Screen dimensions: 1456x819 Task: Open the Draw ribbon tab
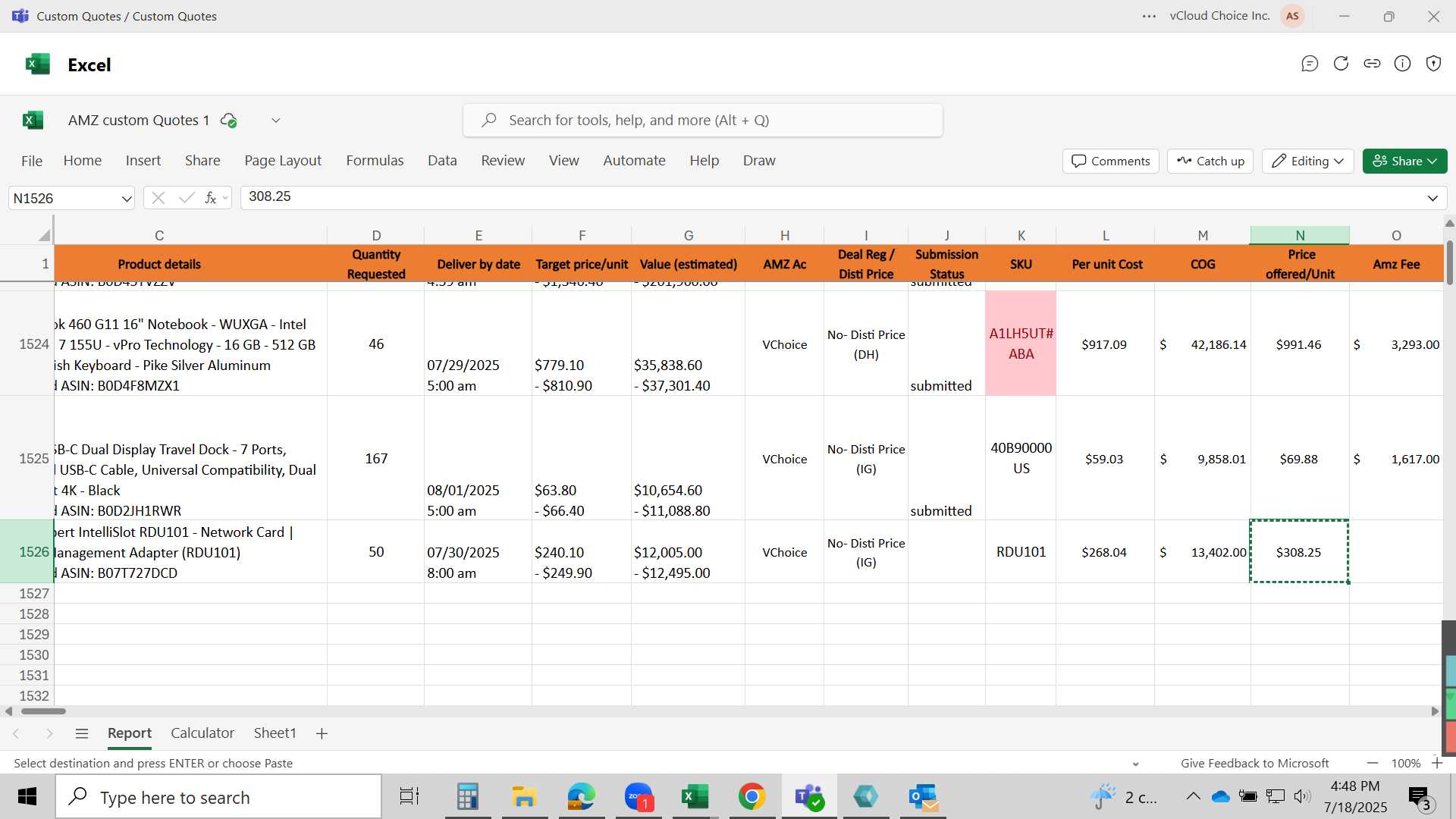[759, 161]
